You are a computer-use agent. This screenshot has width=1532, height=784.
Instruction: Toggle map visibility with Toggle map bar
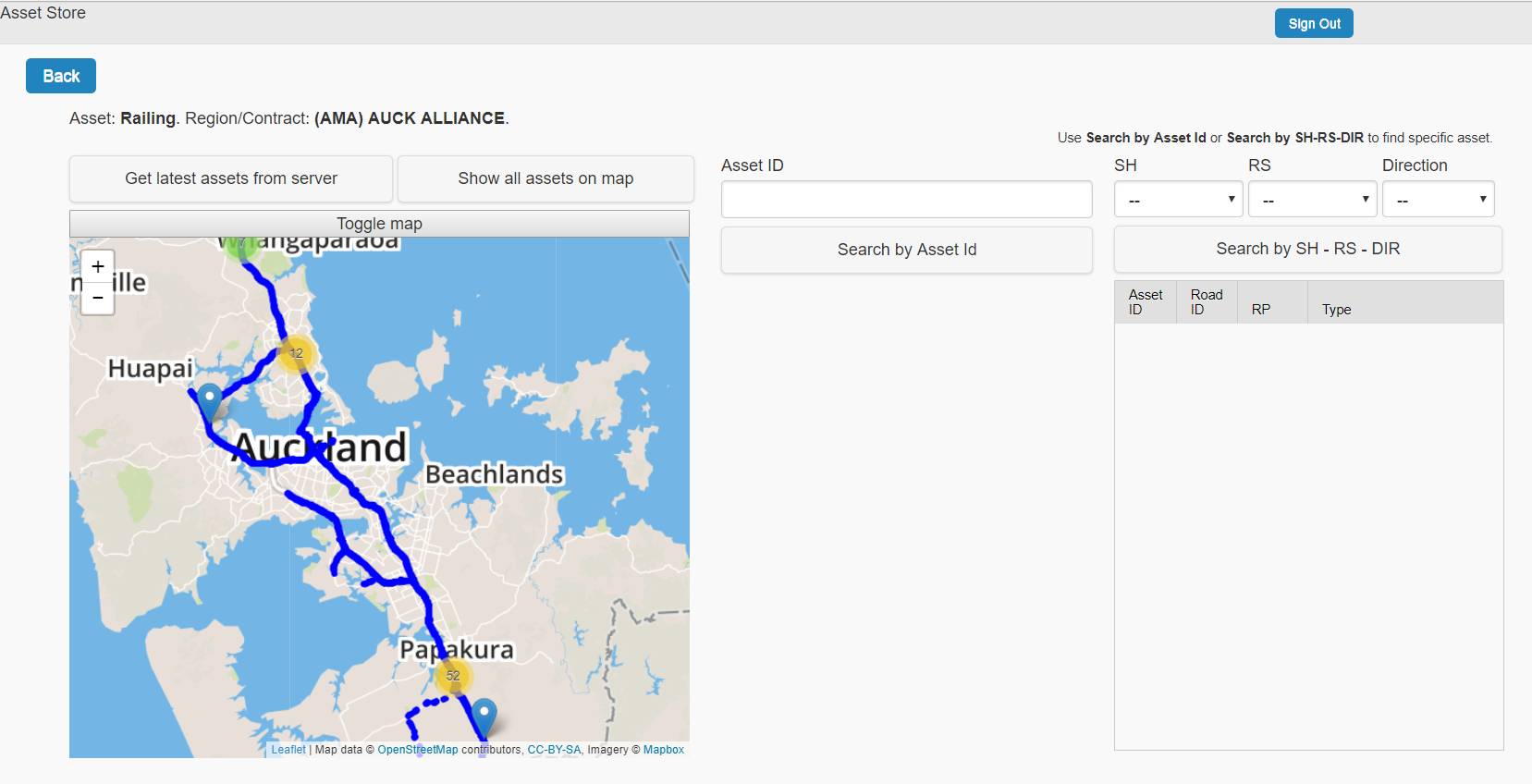pyautogui.click(x=379, y=224)
